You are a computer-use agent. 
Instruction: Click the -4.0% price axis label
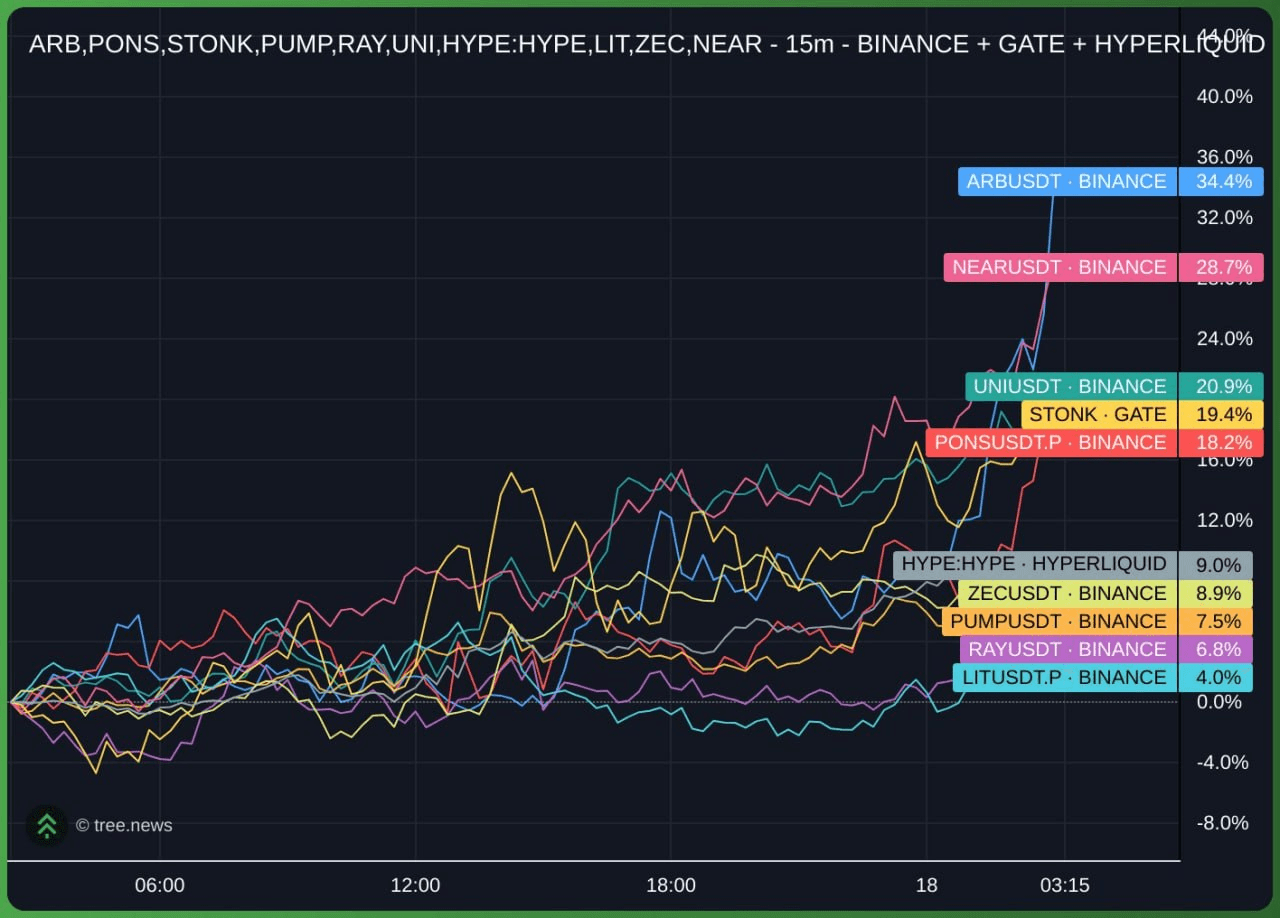(1221, 762)
